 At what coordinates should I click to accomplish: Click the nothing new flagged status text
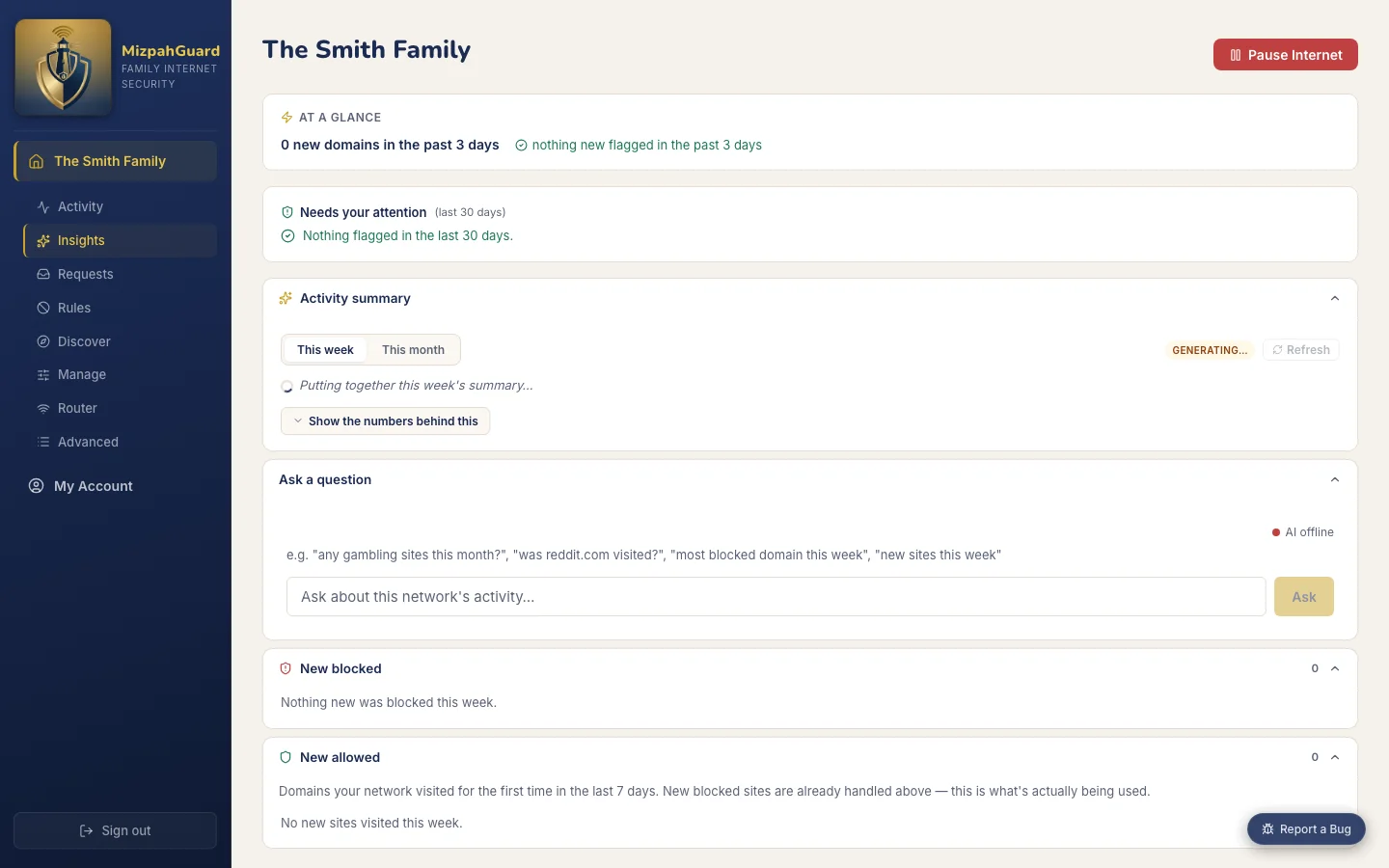[x=647, y=146]
